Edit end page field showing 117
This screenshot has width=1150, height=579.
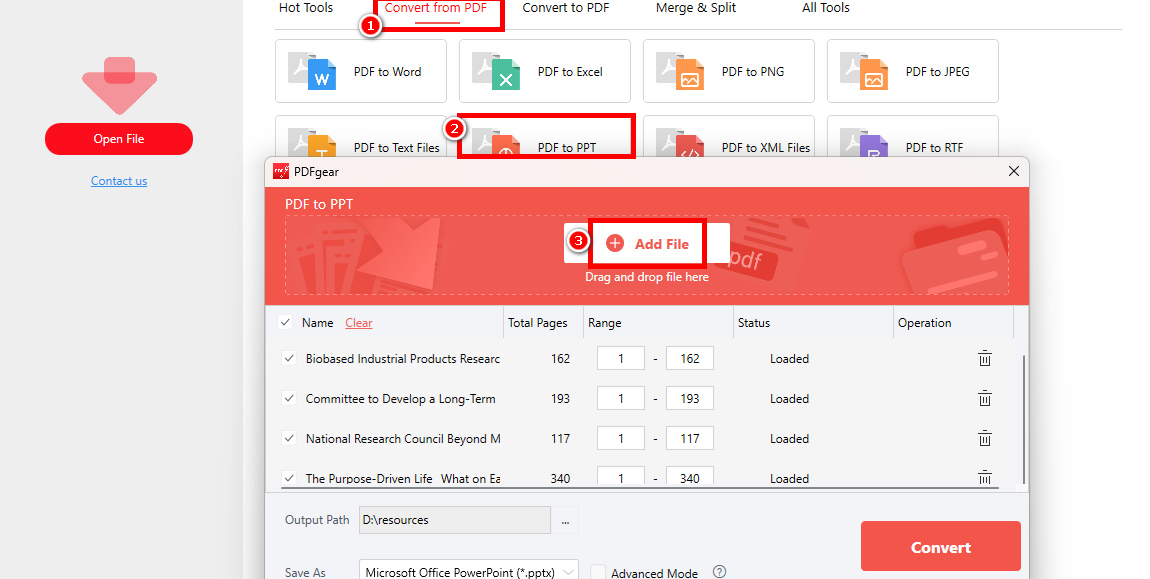click(689, 439)
